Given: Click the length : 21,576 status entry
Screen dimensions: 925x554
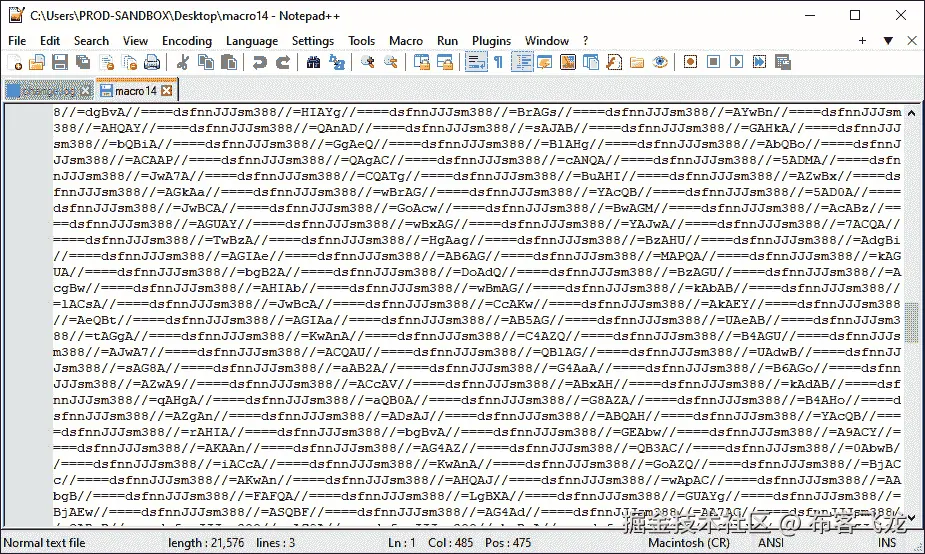Looking at the screenshot, I should (206, 542).
